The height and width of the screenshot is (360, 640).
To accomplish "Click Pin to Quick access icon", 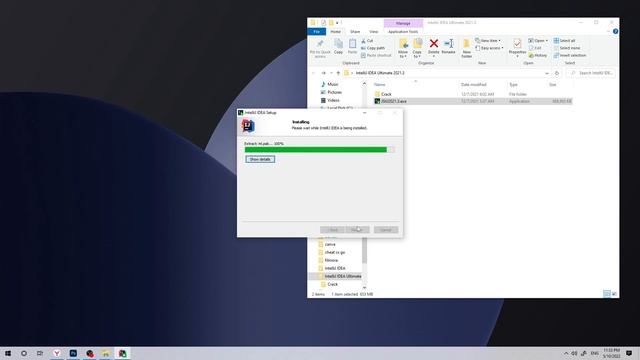I will [x=320, y=48].
